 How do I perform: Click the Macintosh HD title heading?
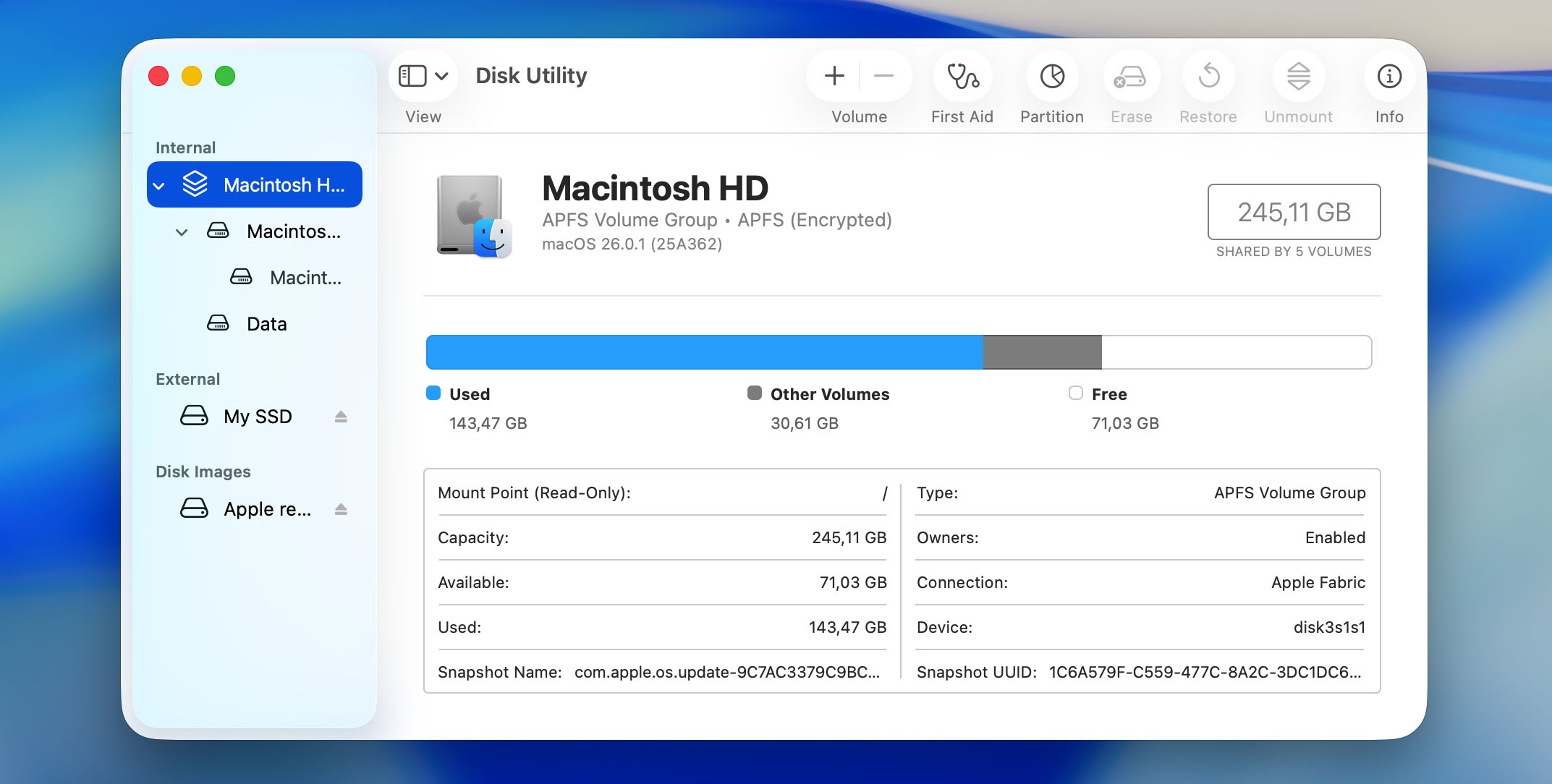[x=655, y=188]
